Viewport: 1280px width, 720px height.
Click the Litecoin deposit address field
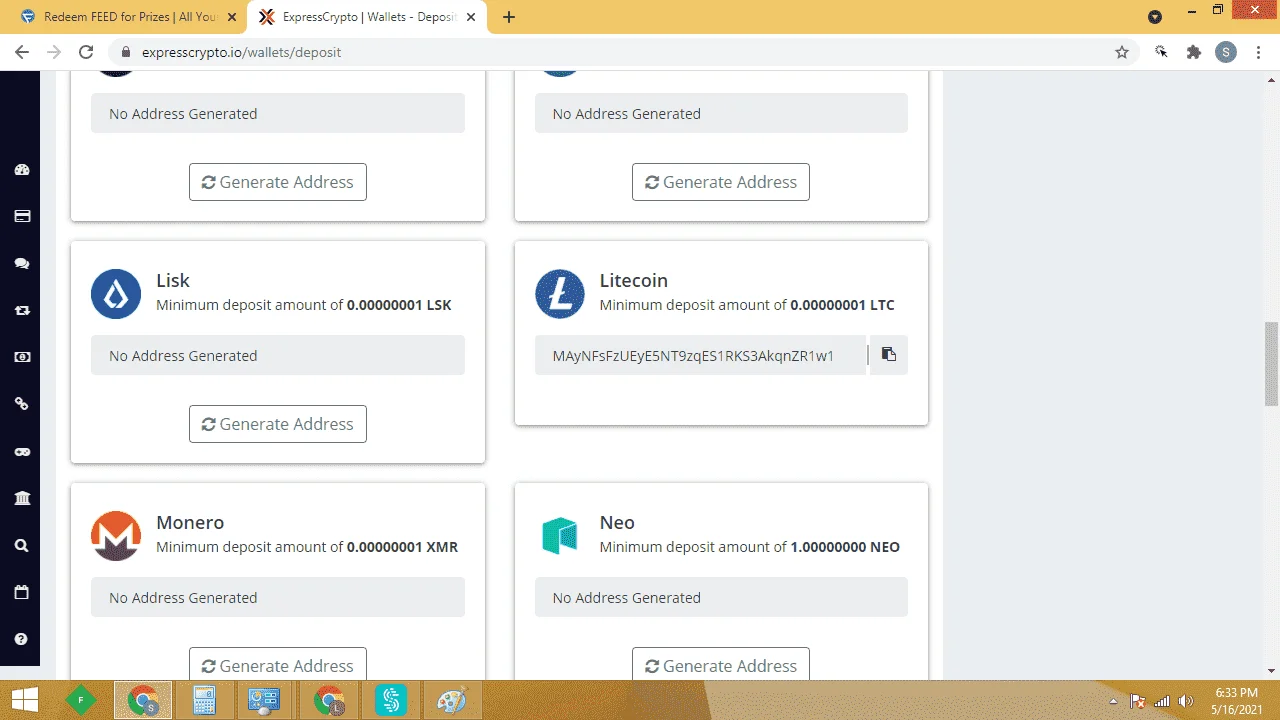pos(700,355)
